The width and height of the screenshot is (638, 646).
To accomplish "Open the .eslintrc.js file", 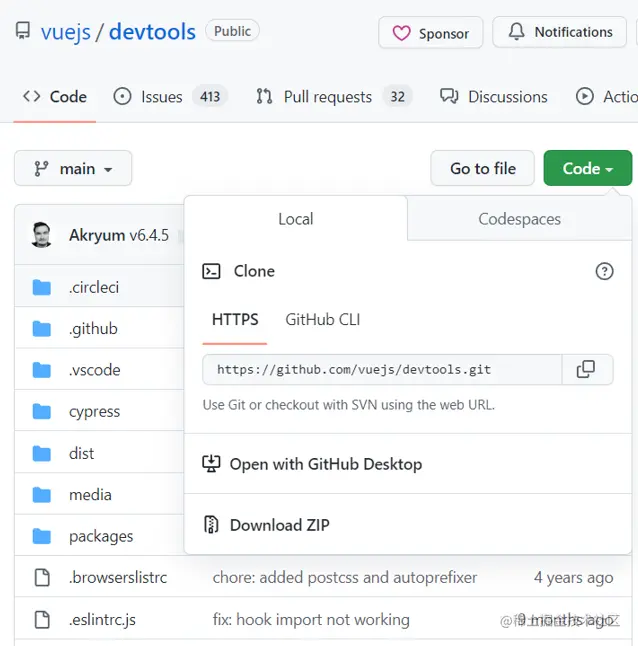I will pos(102,620).
